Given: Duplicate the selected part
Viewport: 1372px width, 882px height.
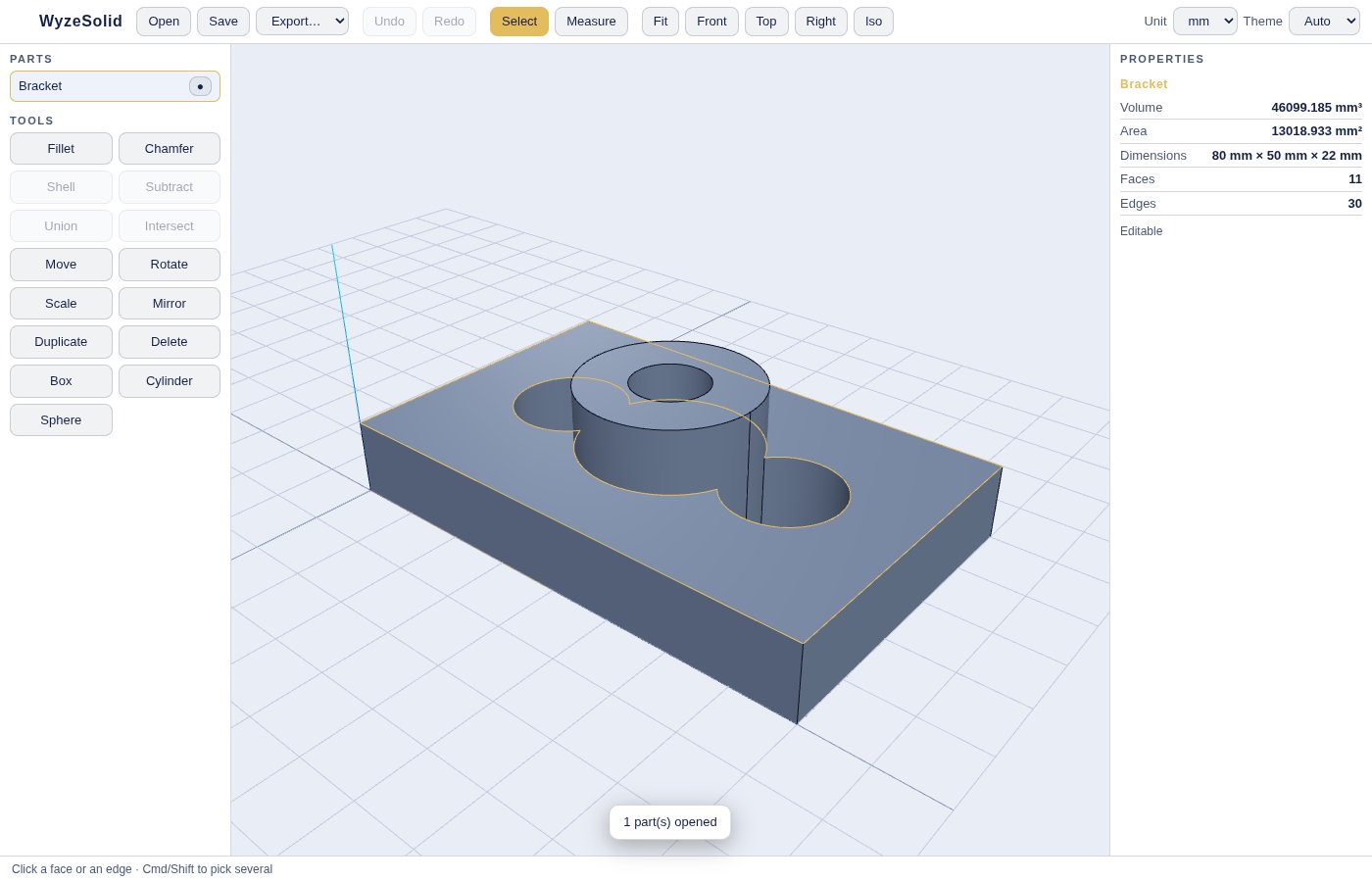Looking at the screenshot, I should (x=61, y=342).
